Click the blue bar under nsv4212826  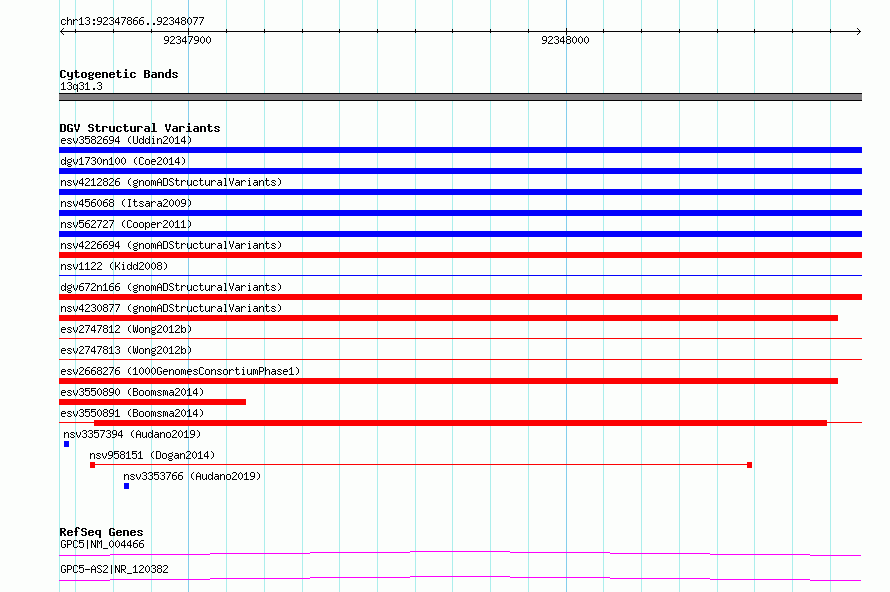[460, 192]
